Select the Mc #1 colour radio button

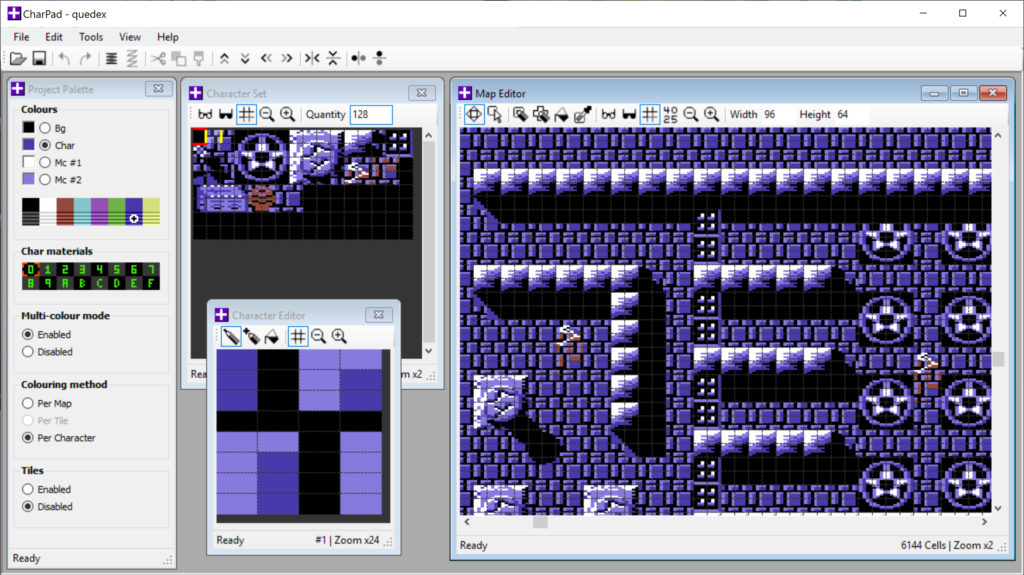click(44, 162)
